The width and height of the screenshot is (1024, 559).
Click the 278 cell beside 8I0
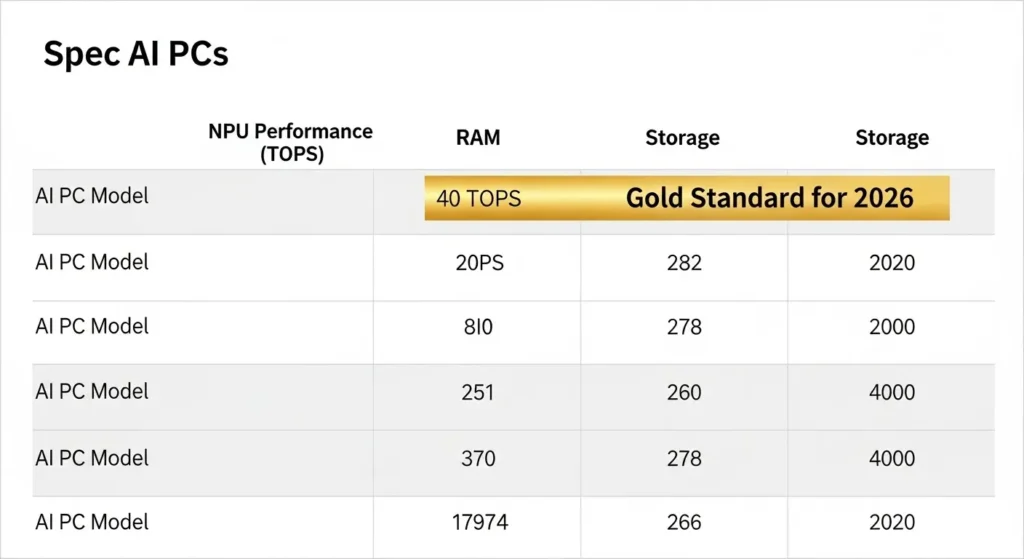point(684,327)
